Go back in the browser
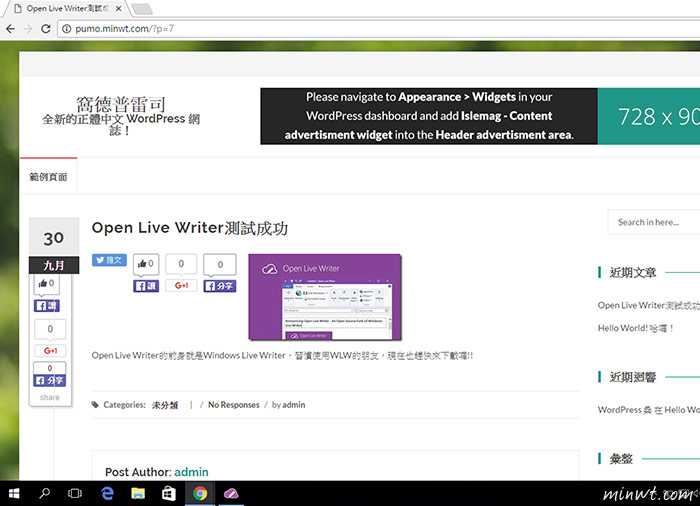 click(10, 29)
